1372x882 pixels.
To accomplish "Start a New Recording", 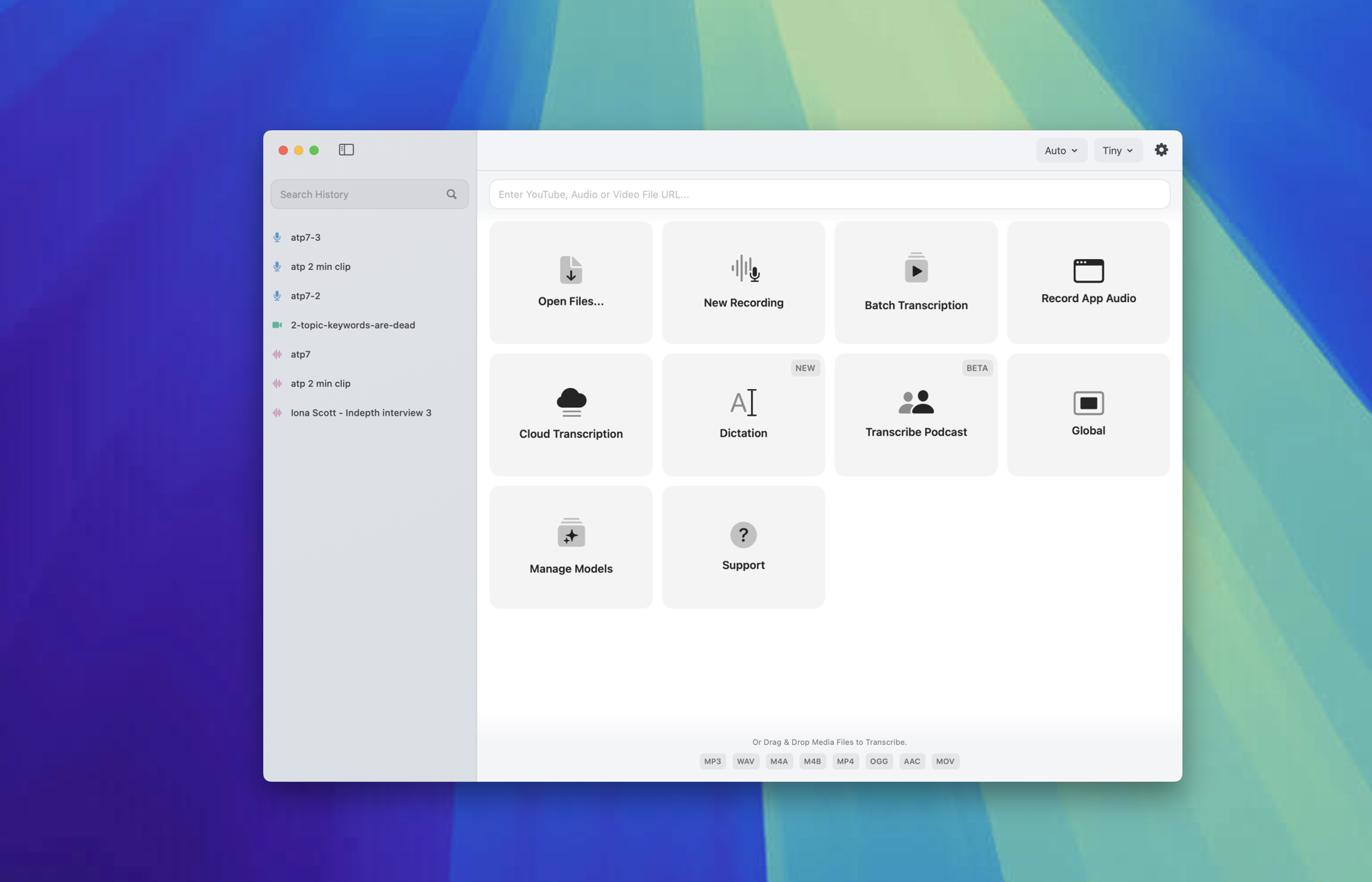I will (743, 282).
